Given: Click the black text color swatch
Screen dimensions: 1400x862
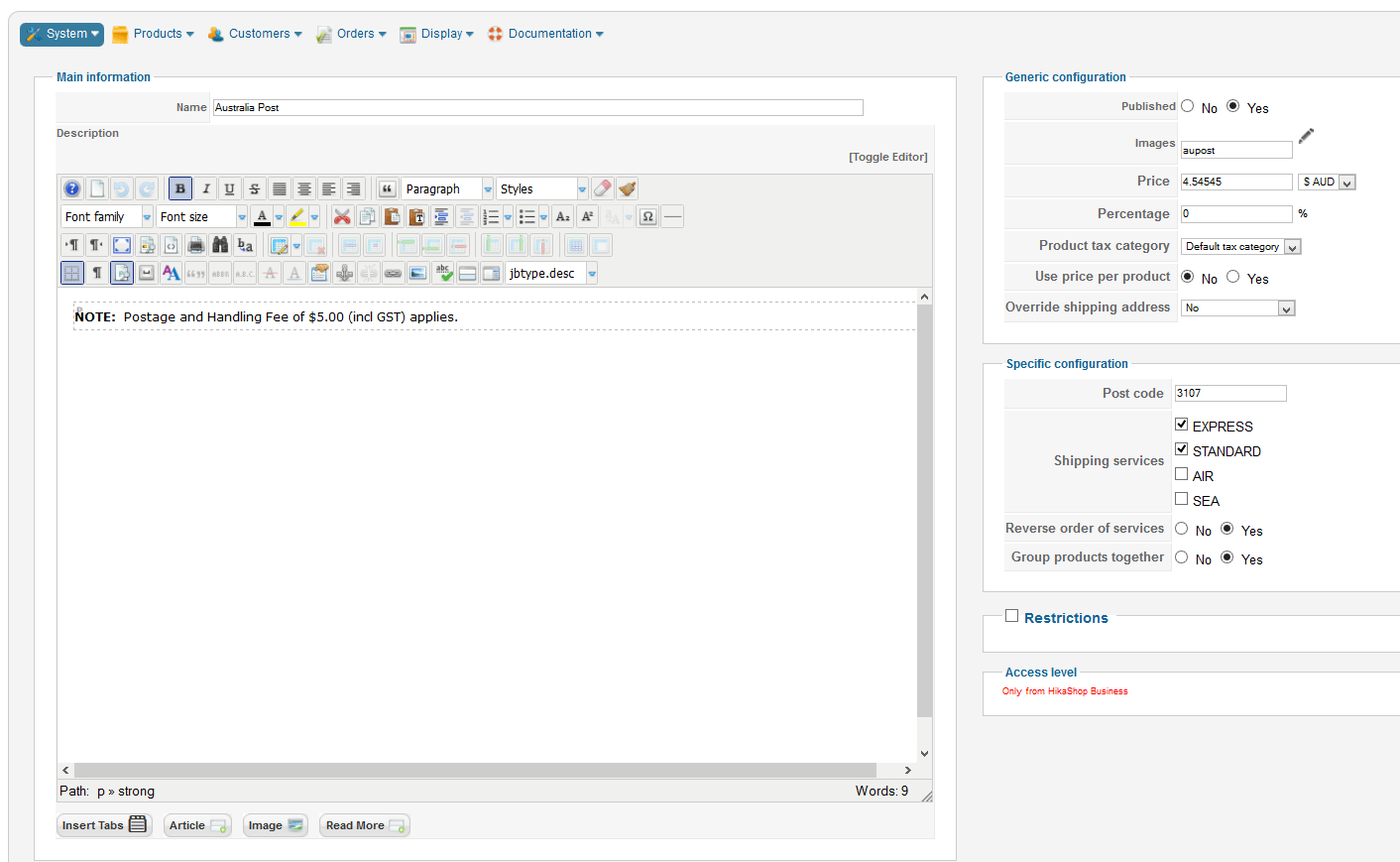Looking at the screenshot, I should click(262, 217).
